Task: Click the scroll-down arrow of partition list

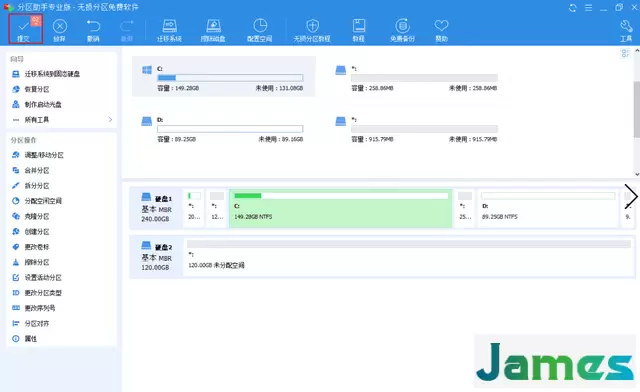Action: [x=637, y=174]
